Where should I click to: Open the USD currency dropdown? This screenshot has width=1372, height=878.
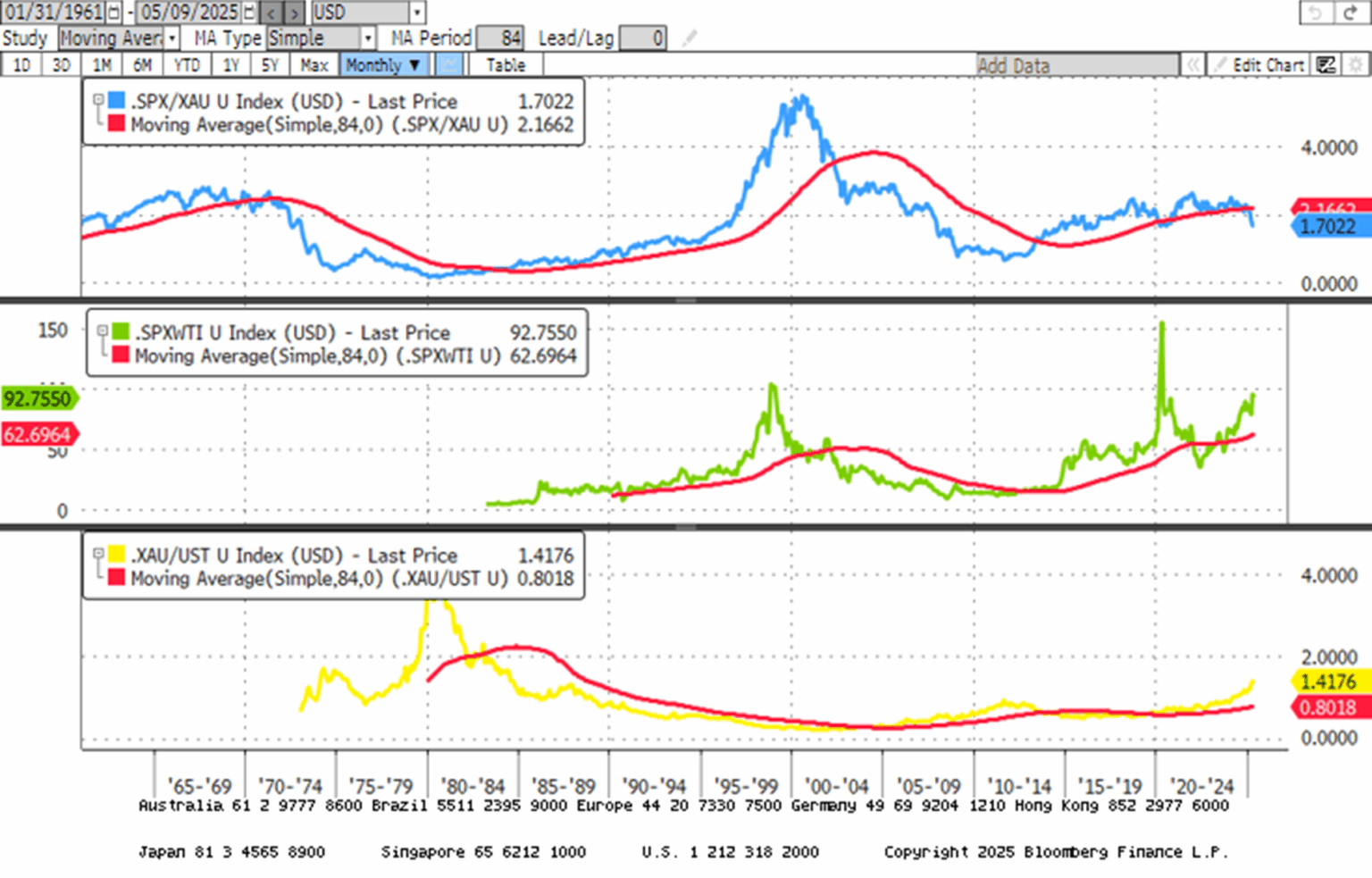click(416, 13)
